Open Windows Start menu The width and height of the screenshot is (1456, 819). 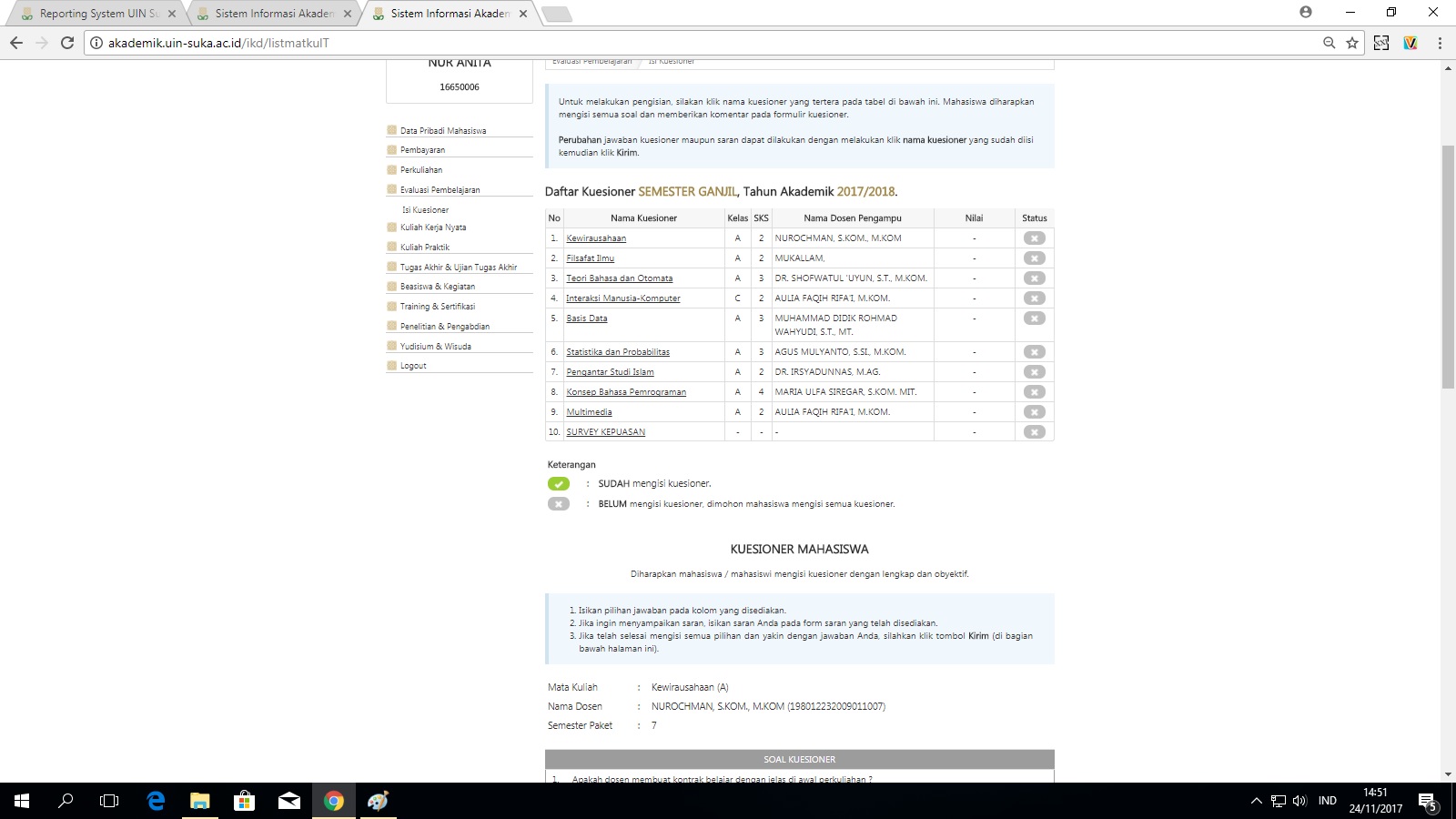(22, 801)
